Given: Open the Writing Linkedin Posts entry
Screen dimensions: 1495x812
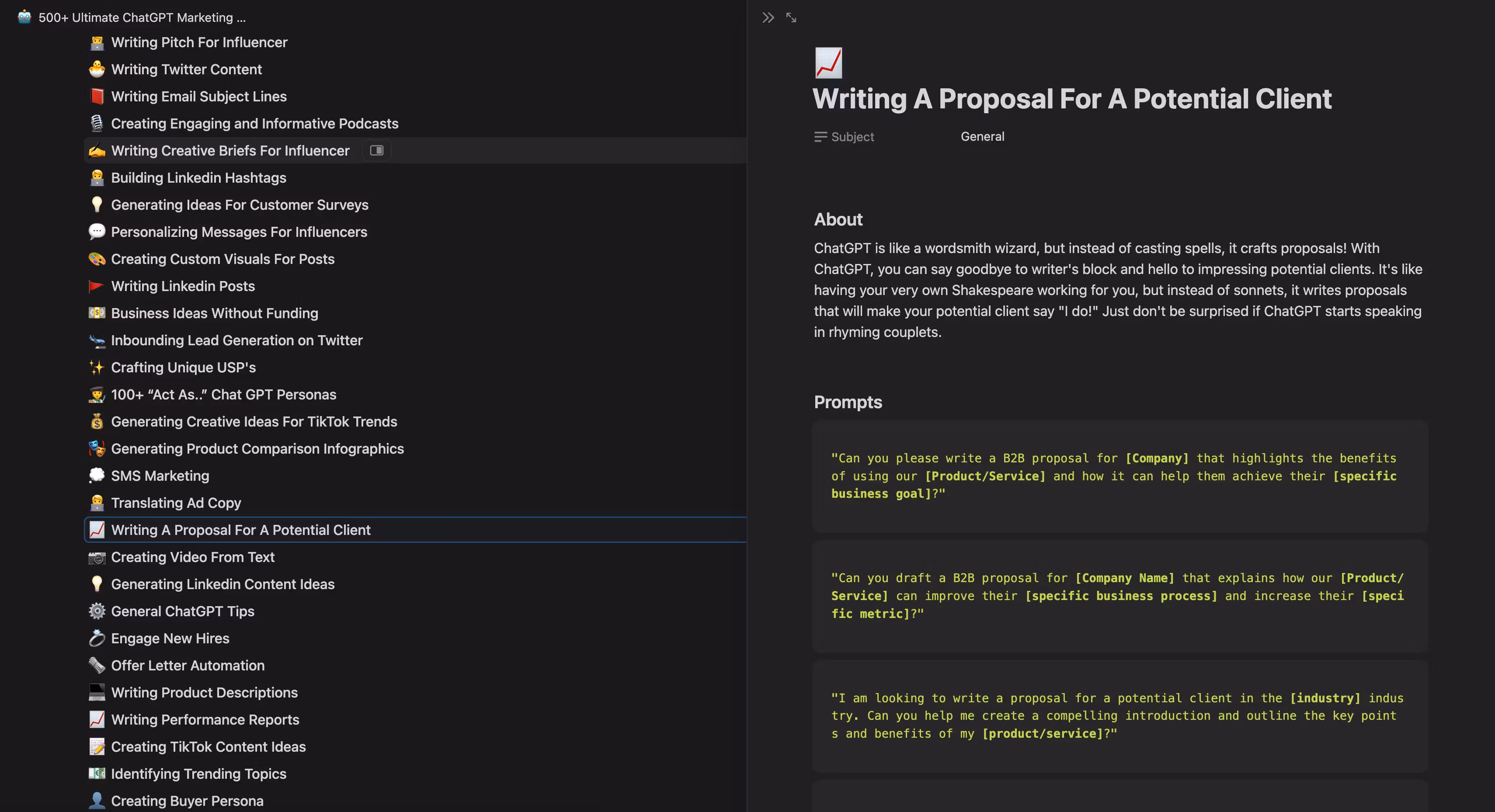Looking at the screenshot, I should click(x=183, y=286).
